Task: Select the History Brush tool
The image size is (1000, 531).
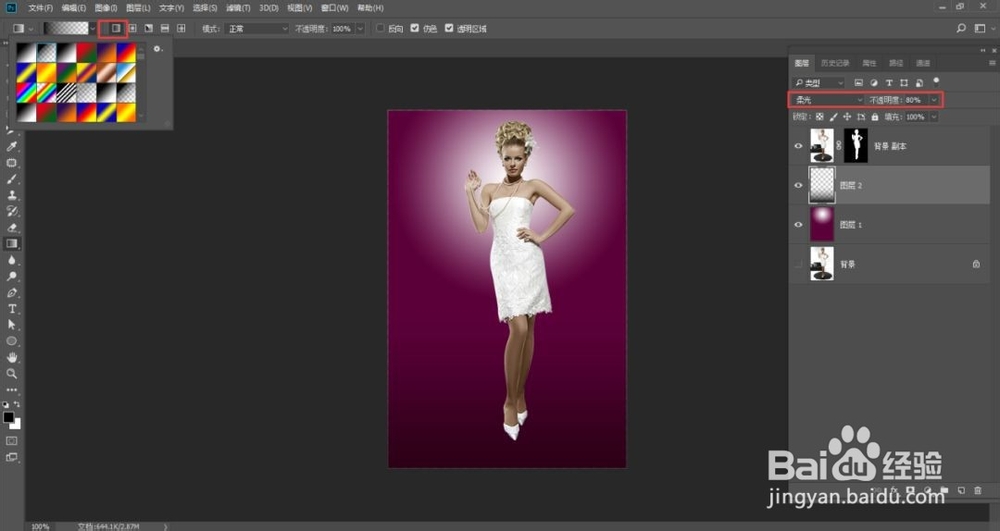Action: click(11, 211)
